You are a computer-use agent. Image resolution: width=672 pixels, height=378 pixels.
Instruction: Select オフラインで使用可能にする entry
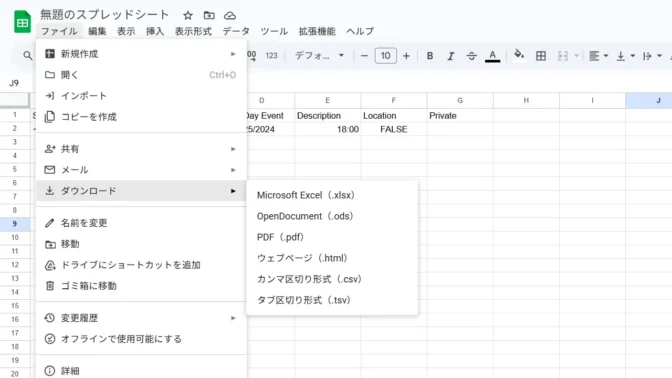coord(141,339)
